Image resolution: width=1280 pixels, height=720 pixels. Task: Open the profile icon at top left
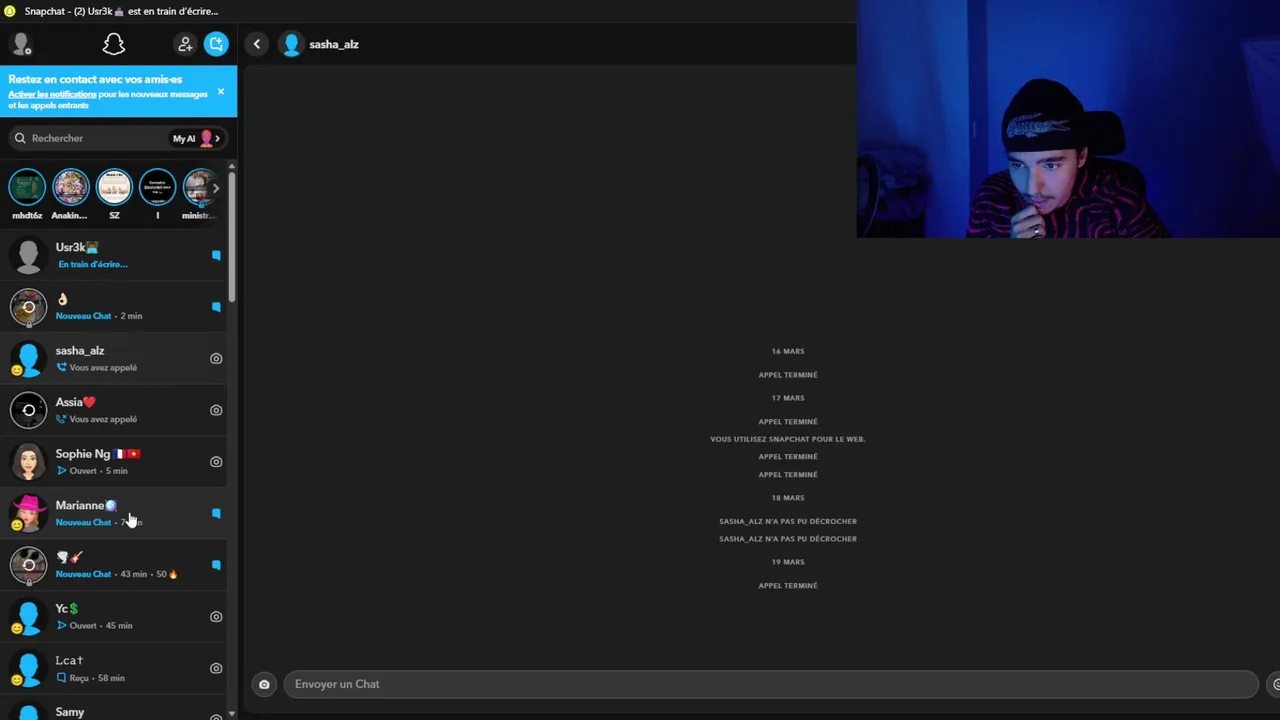(x=21, y=44)
